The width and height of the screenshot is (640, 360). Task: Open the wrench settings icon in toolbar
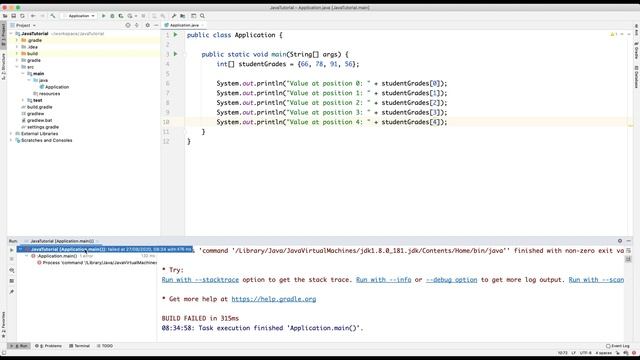[174, 16]
